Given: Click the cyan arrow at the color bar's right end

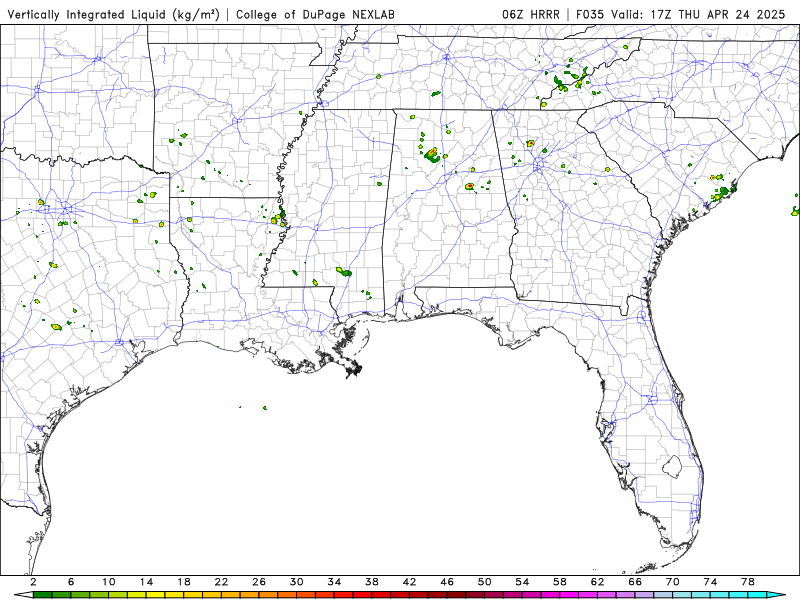Looking at the screenshot, I should tap(777, 595).
